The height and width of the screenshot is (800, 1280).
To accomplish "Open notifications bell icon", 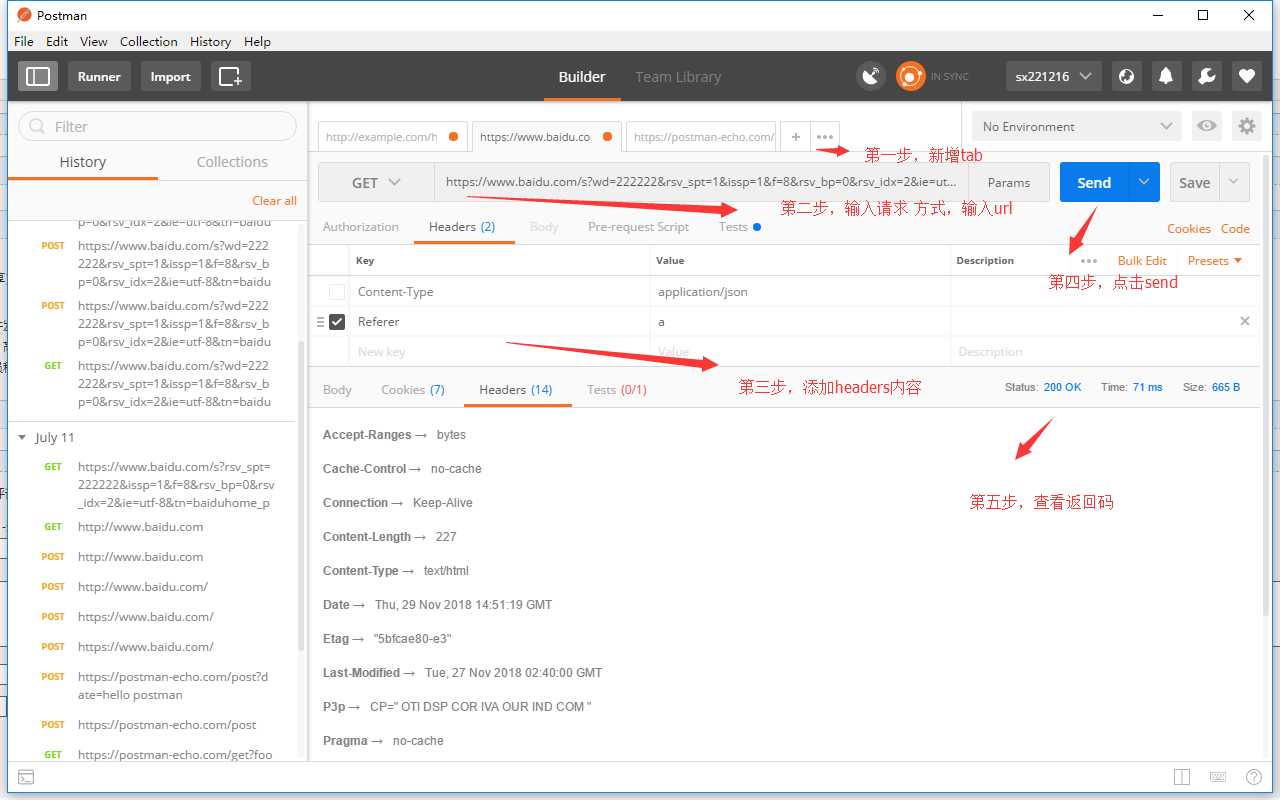I will (1166, 76).
